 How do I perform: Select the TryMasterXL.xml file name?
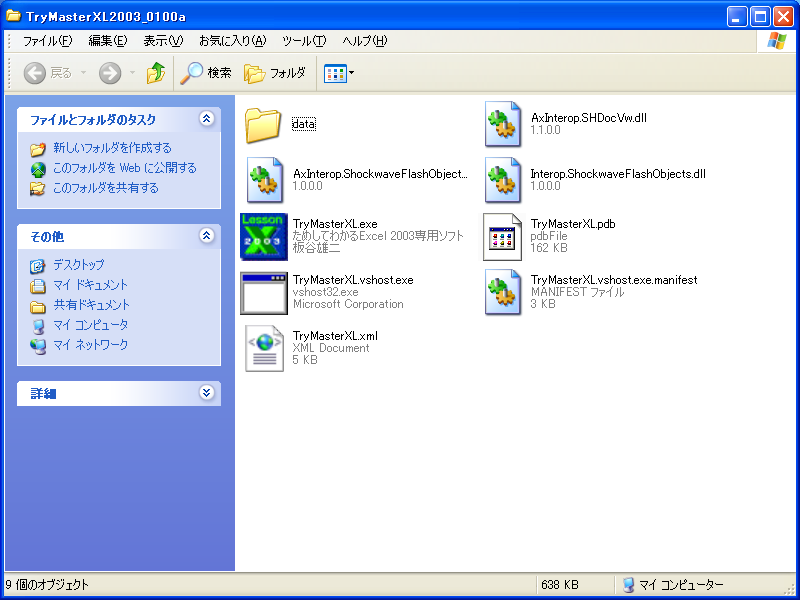click(335, 336)
